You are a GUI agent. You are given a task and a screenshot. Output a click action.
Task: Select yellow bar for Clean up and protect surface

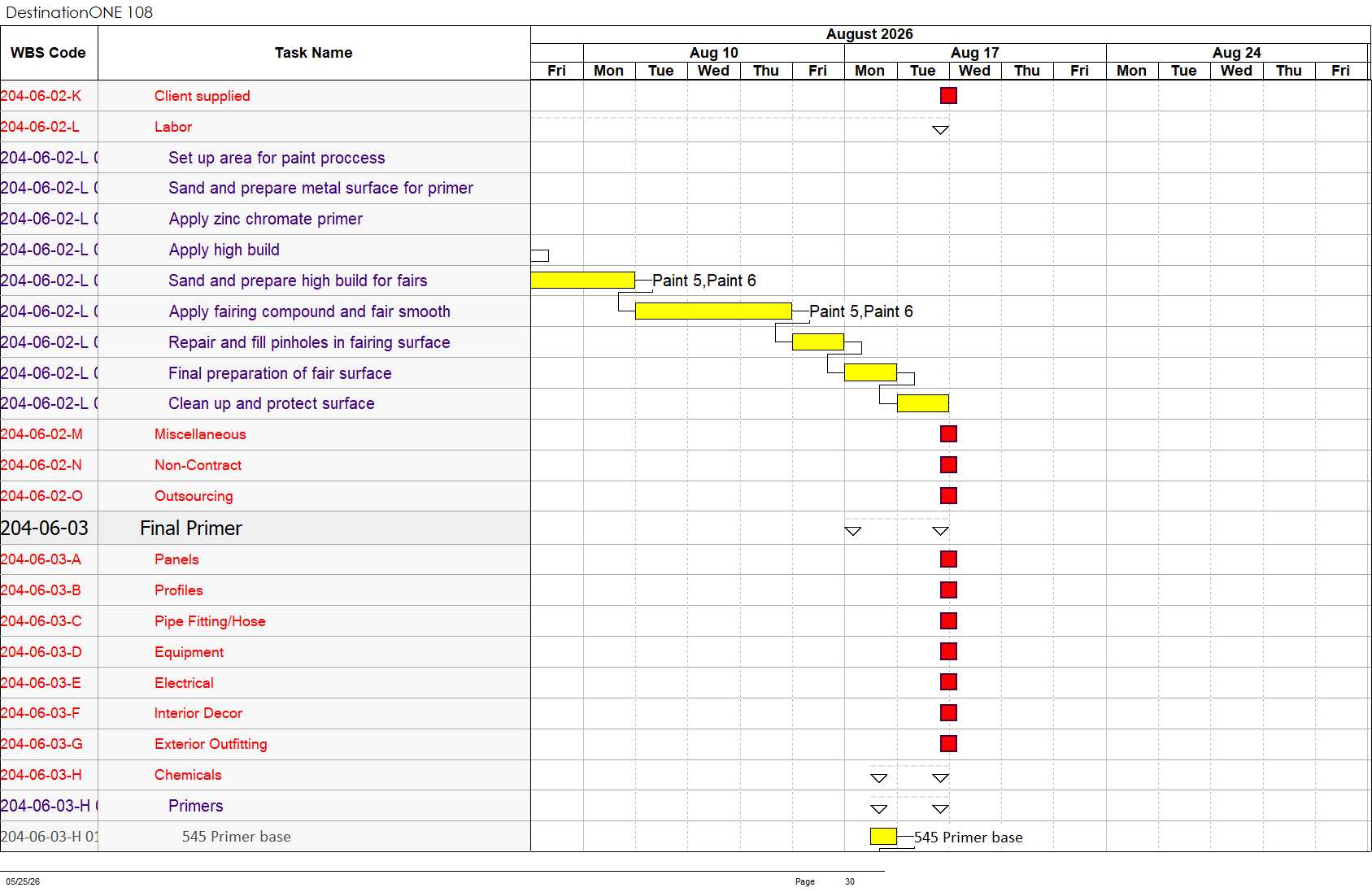[922, 403]
